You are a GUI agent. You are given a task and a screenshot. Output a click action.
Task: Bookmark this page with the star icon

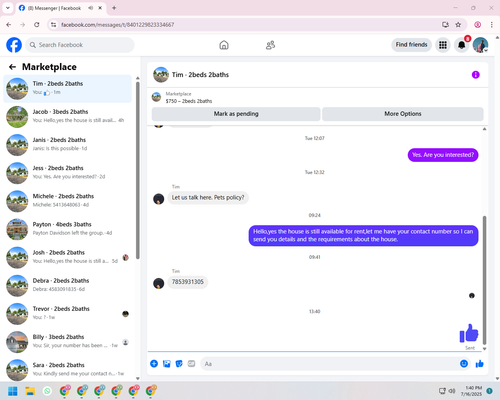point(458,25)
